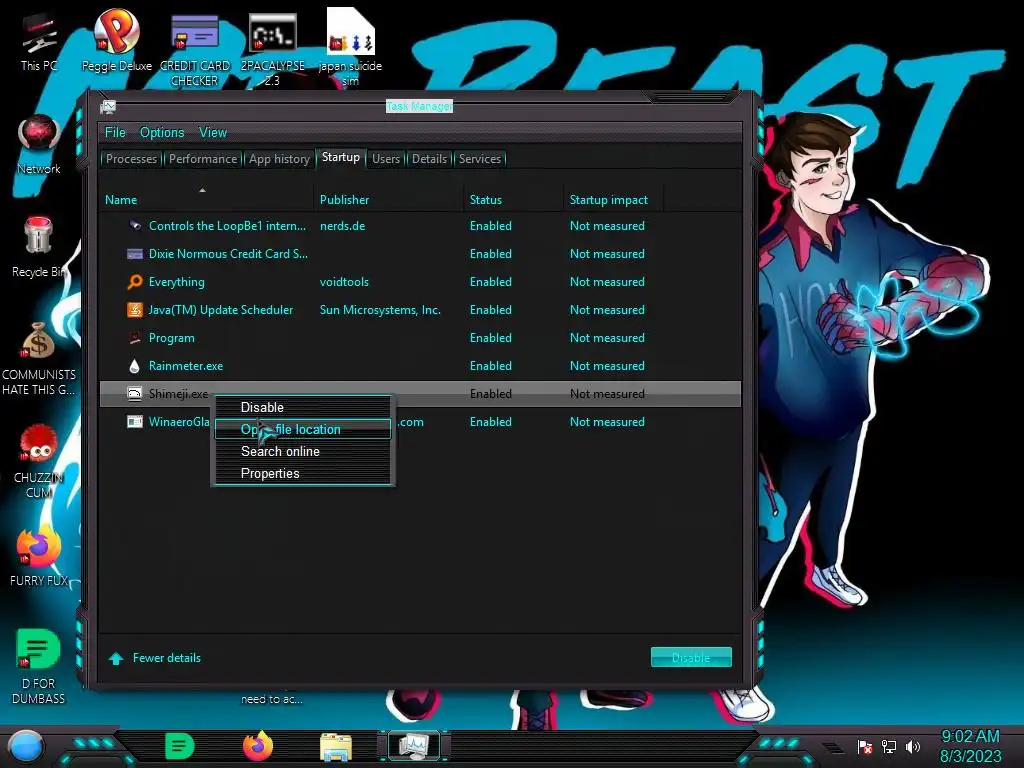The width and height of the screenshot is (1024, 768).
Task: Click the voidtools publisher cell
Action: 344,282
